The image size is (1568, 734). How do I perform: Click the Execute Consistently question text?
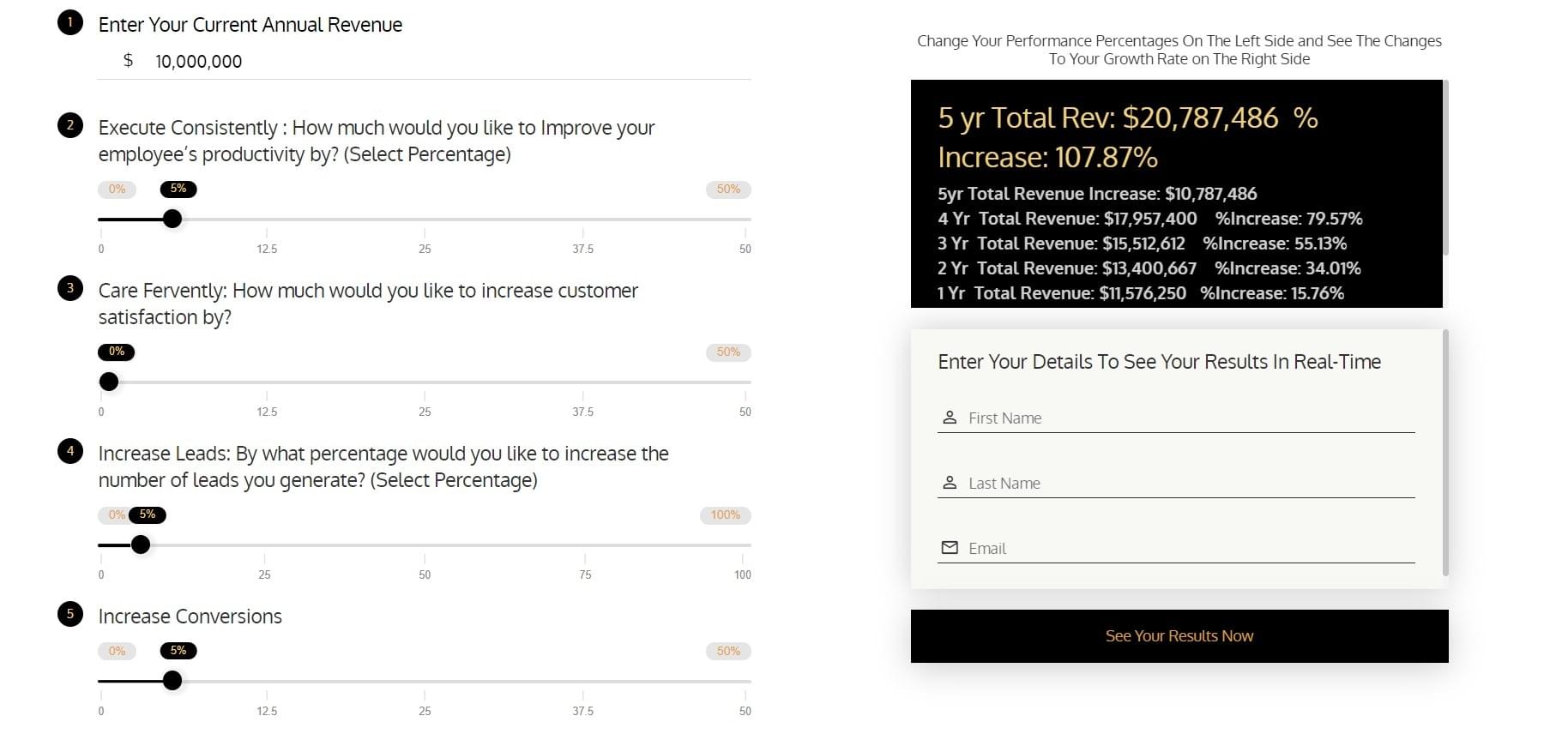[377, 141]
